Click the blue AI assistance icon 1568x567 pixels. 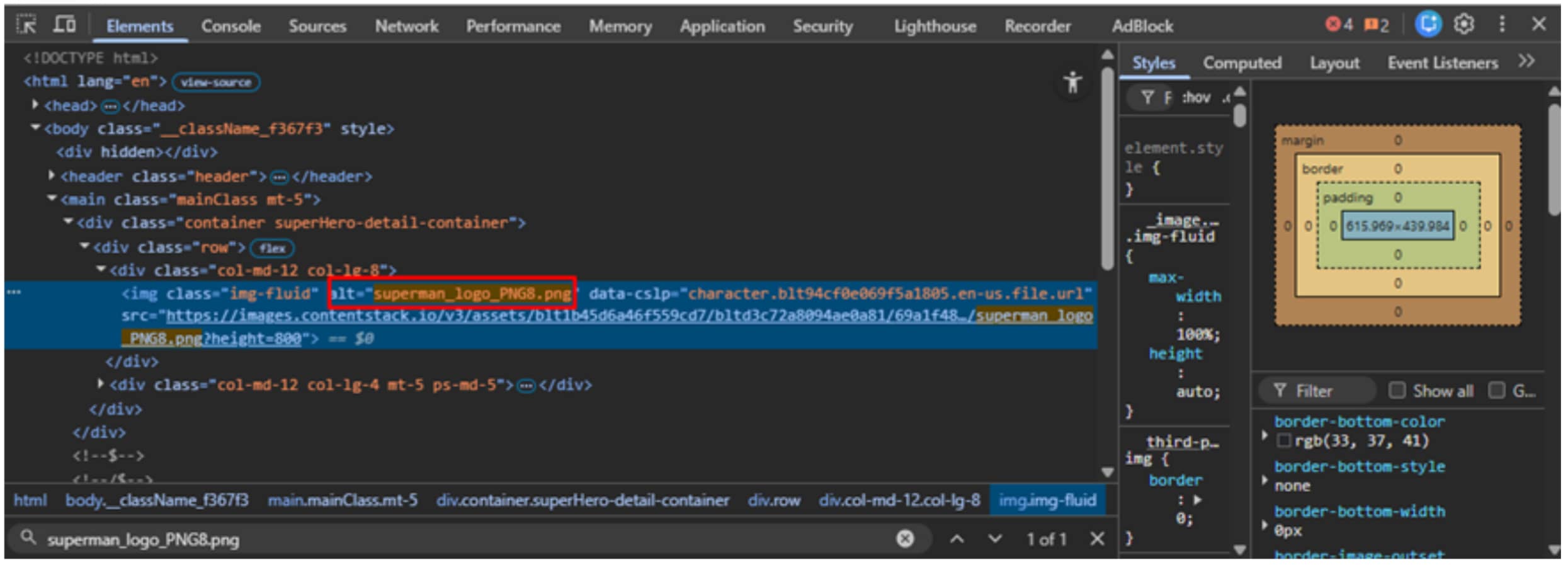click(1428, 25)
